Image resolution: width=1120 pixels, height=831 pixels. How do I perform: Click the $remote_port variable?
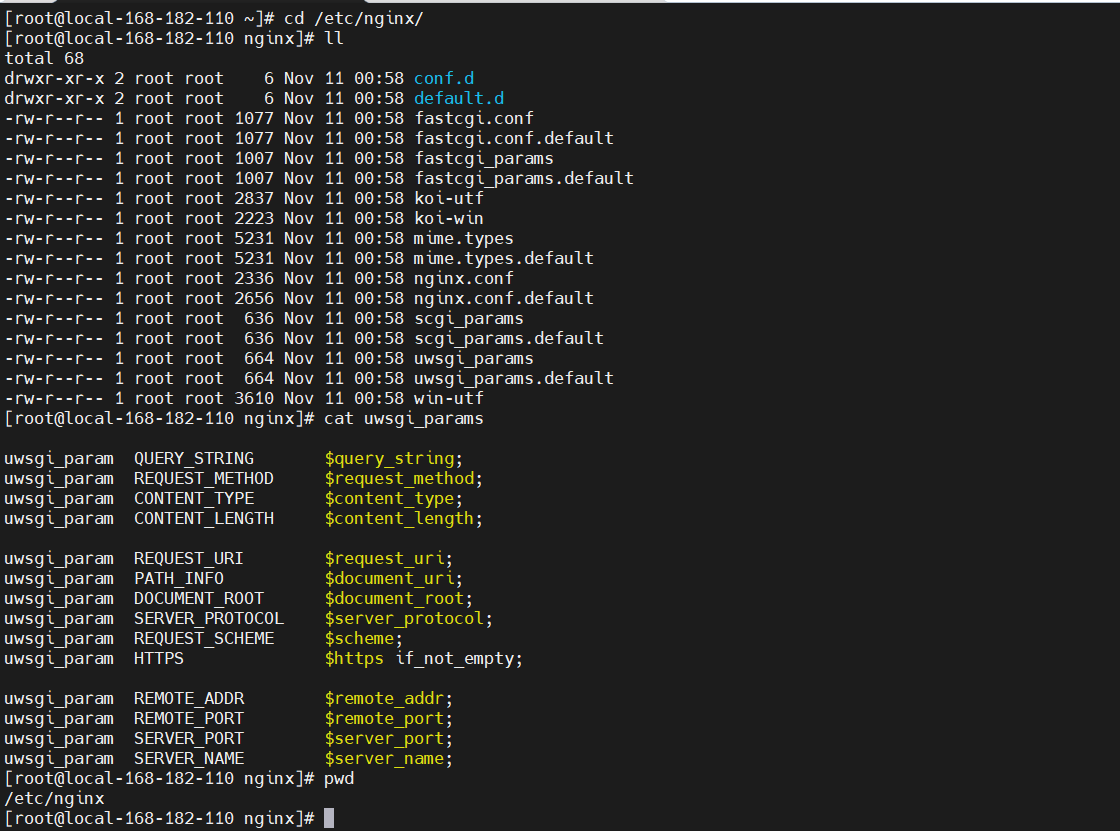(x=384, y=719)
